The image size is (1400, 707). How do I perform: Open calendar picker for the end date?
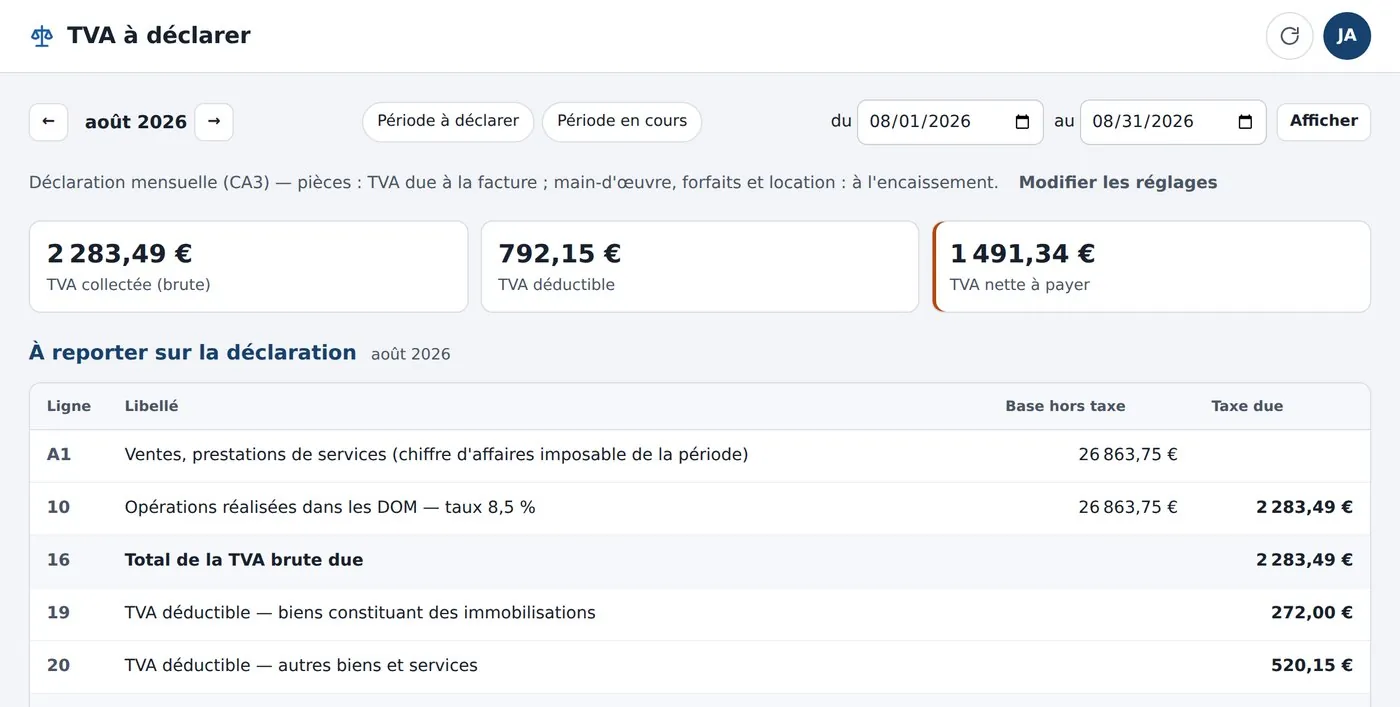coord(1245,122)
